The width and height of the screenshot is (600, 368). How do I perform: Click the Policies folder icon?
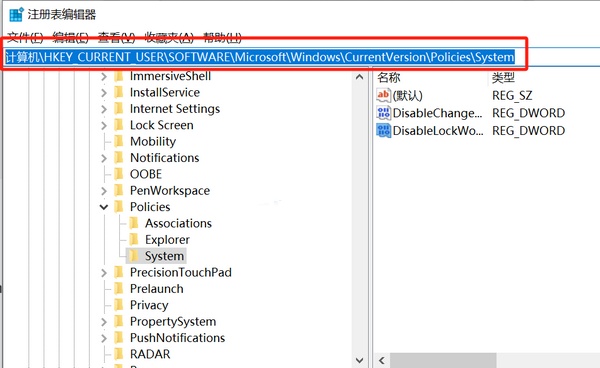119,207
